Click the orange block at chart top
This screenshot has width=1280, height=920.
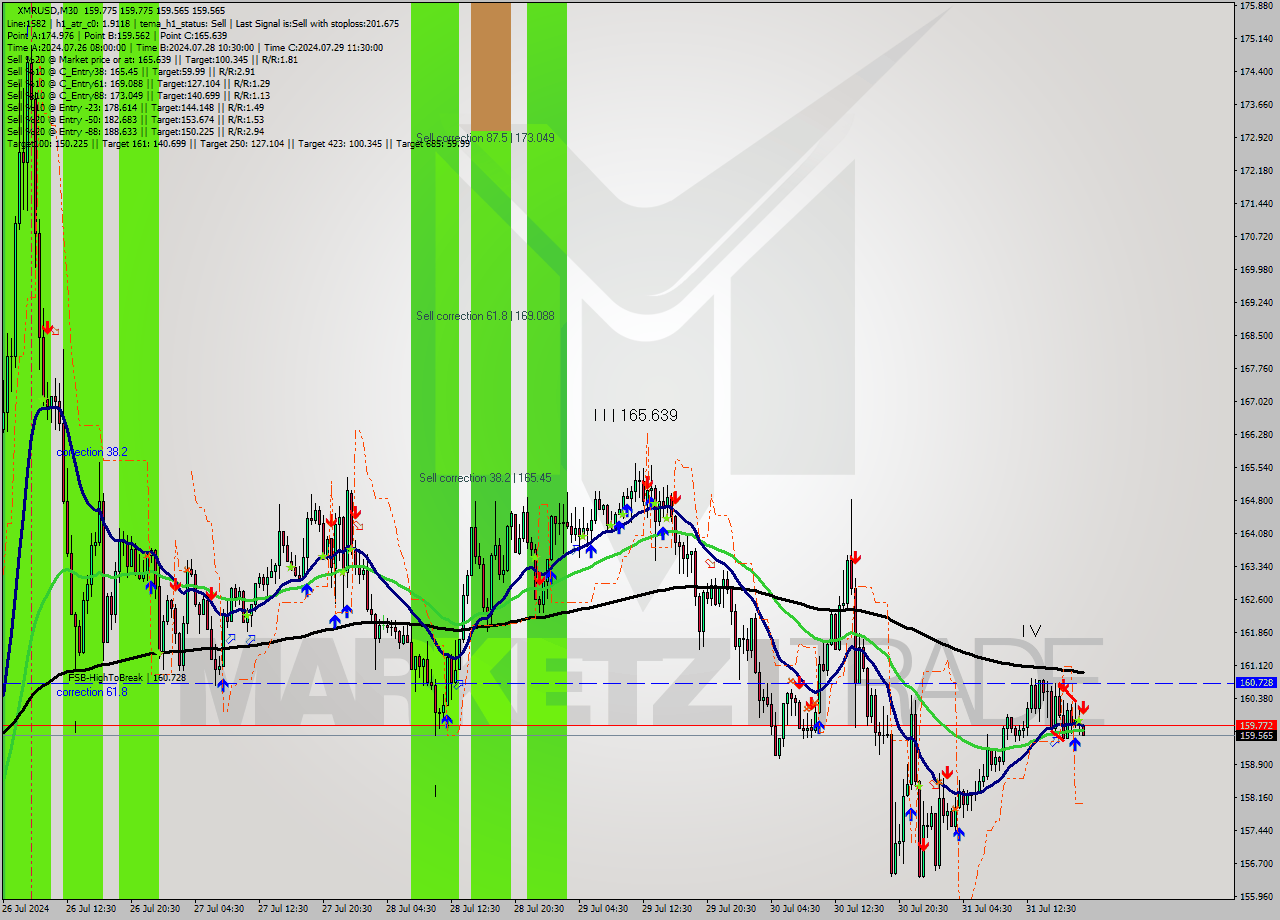click(490, 66)
